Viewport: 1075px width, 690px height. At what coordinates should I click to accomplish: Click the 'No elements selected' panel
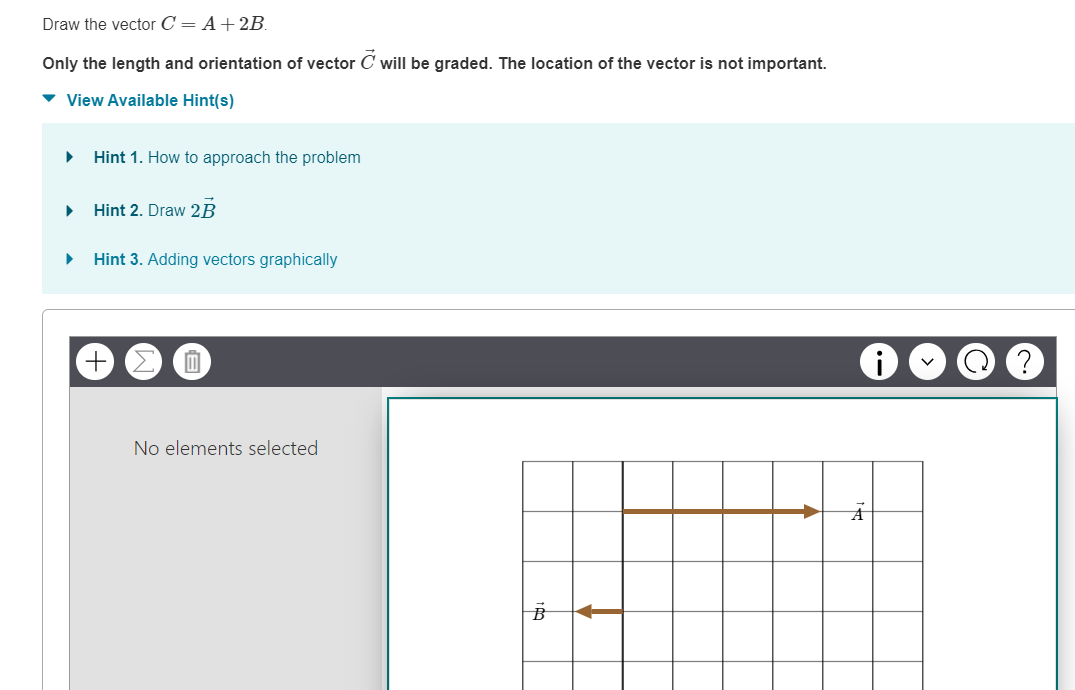pos(225,448)
